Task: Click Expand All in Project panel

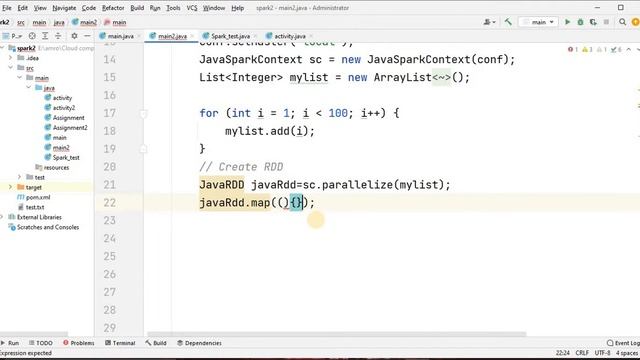Action: point(45,36)
